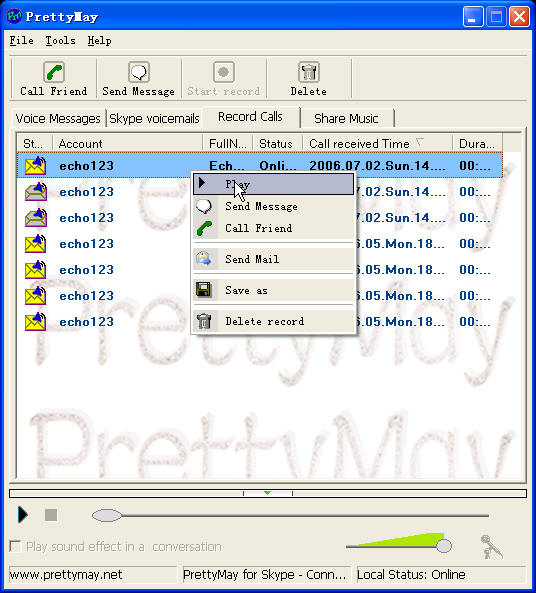Click the playback seek track line
This screenshot has height=593, width=536.
click(305, 515)
